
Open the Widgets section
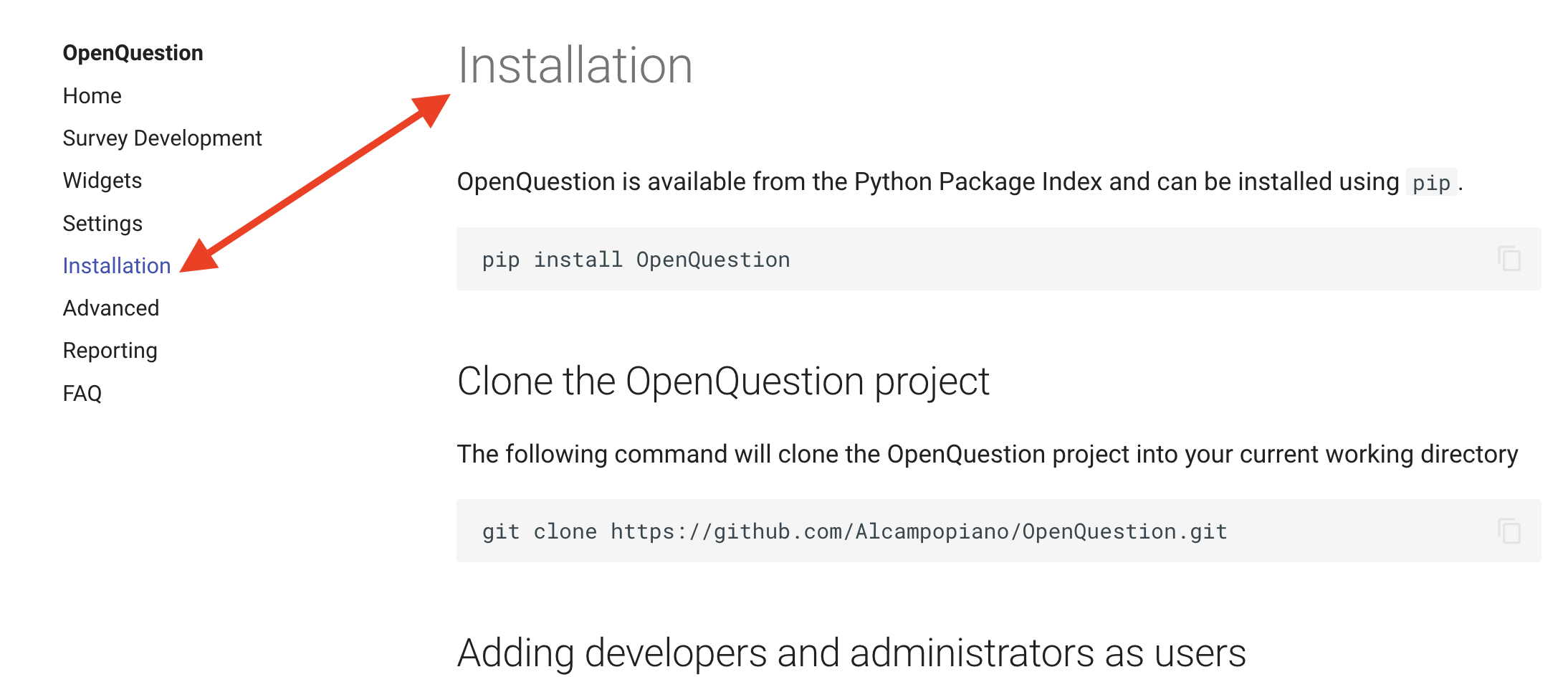click(102, 180)
